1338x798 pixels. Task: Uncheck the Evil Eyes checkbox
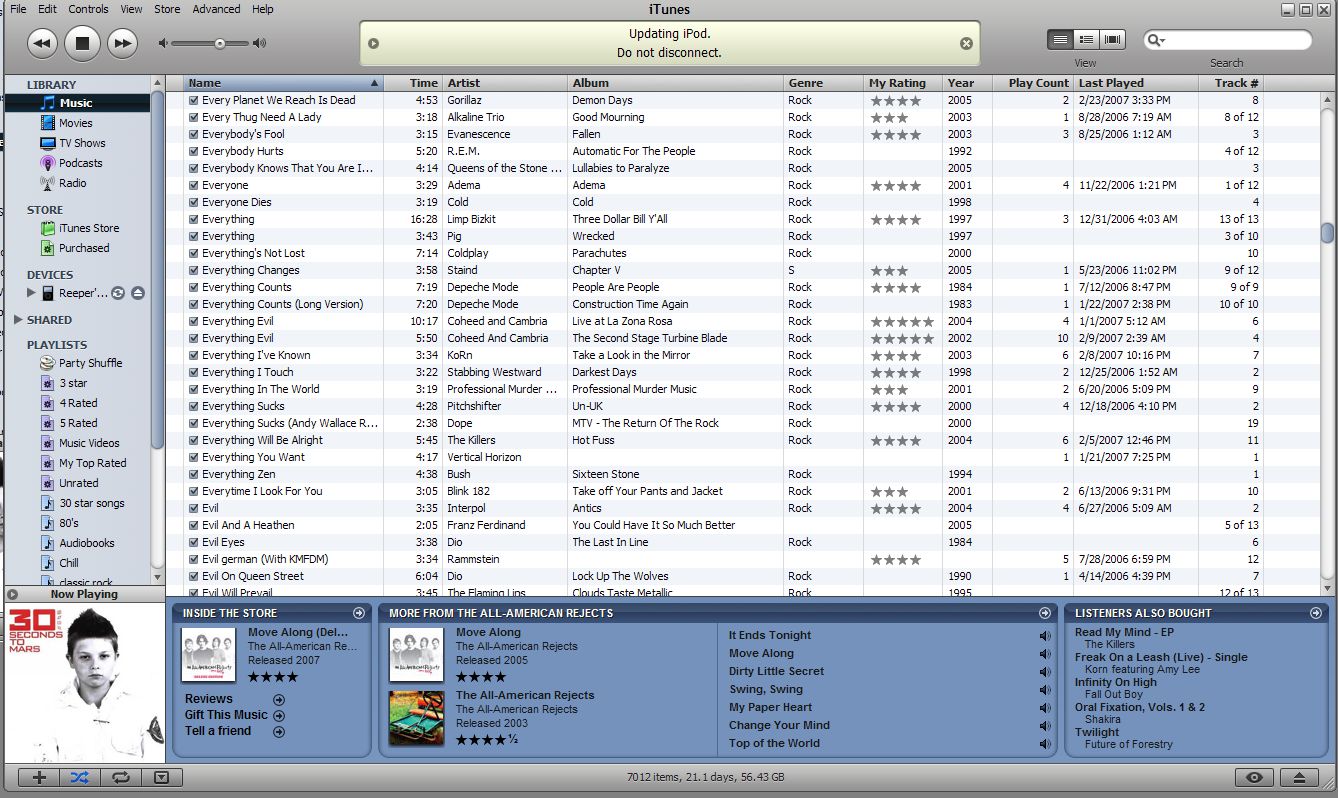click(x=194, y=542)
